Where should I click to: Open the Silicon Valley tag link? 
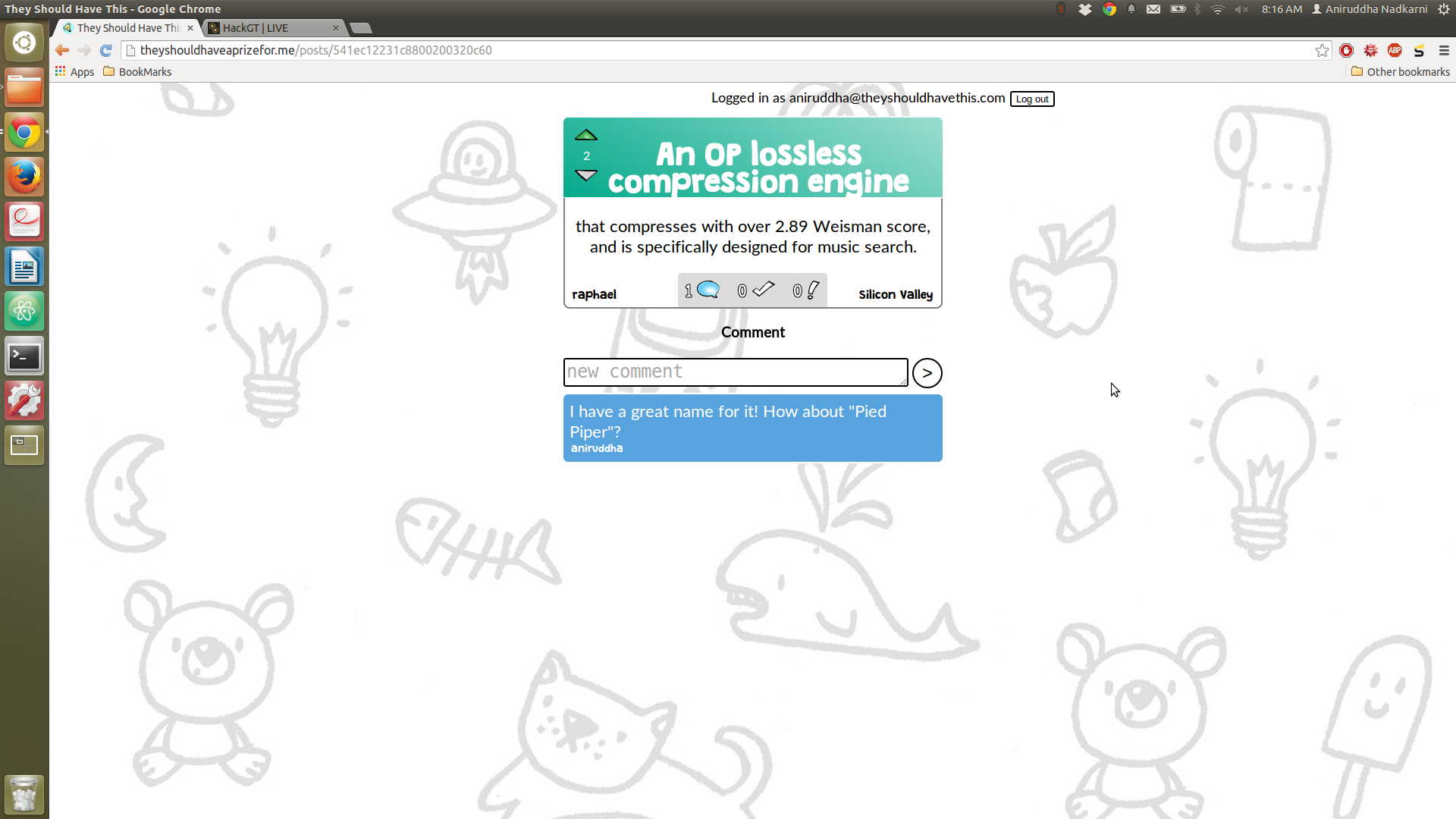click(x=896, y=294)
